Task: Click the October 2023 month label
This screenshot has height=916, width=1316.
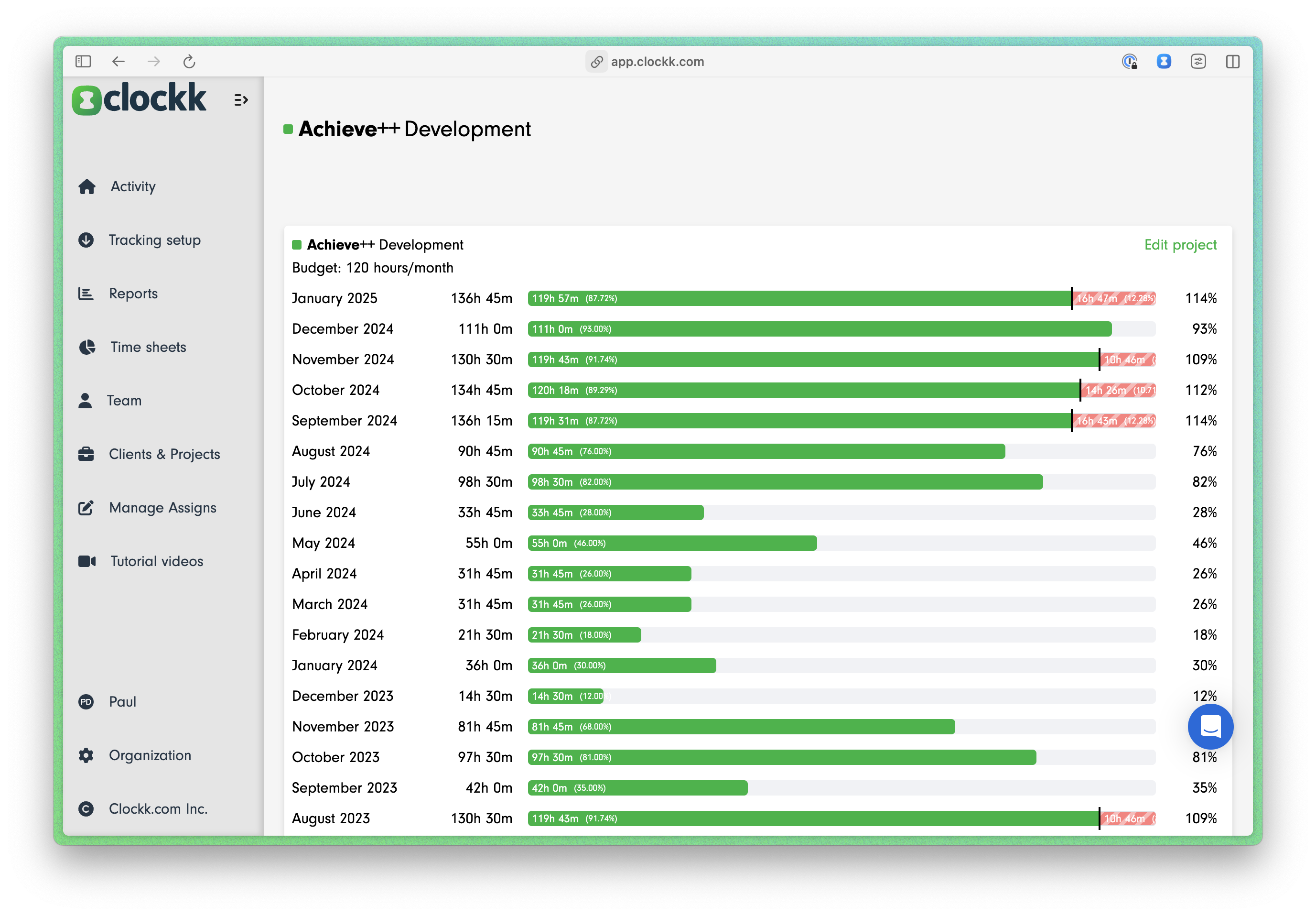Action: pos(336,757)
